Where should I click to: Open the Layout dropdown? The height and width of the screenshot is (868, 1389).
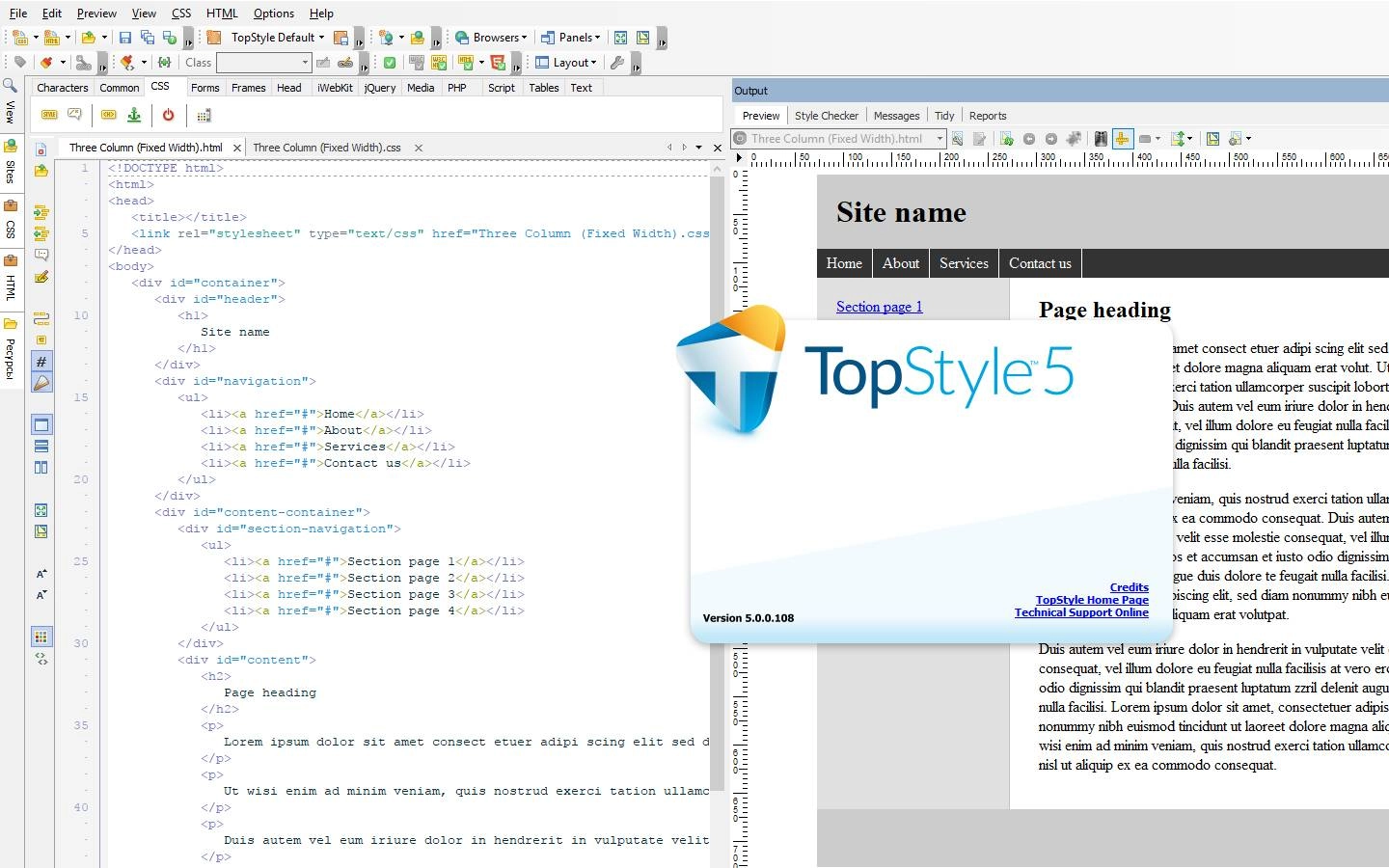[x=566, y=63]
